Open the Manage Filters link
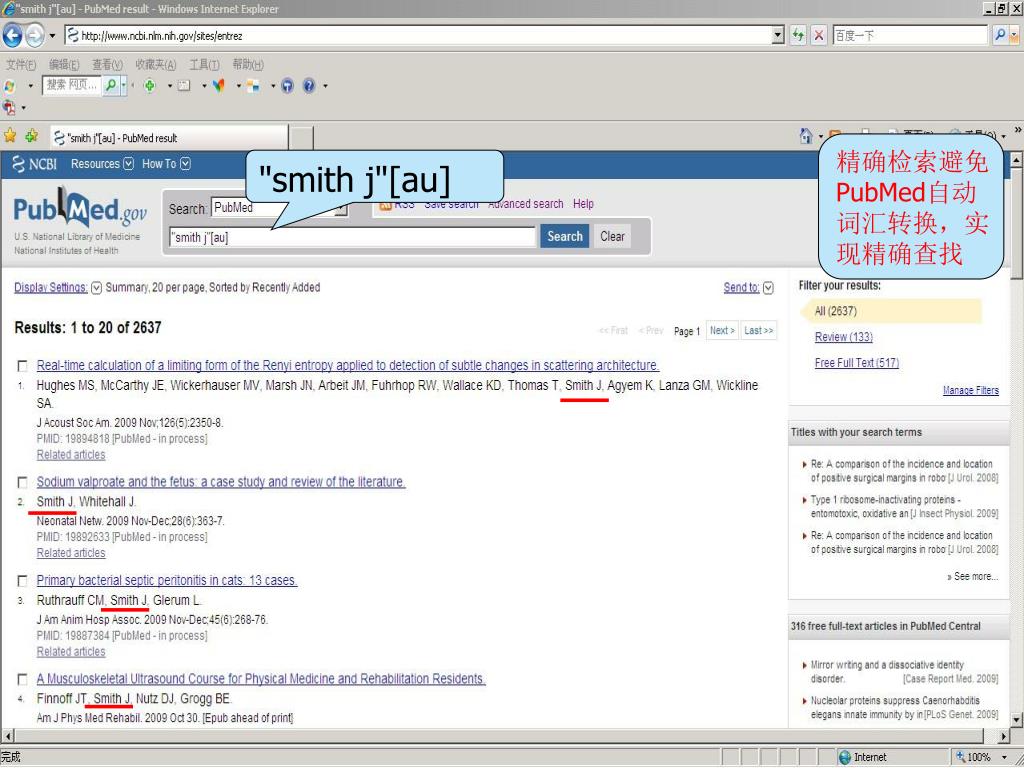This screenshot has height=768, width=1024. (x=970, y=391)
